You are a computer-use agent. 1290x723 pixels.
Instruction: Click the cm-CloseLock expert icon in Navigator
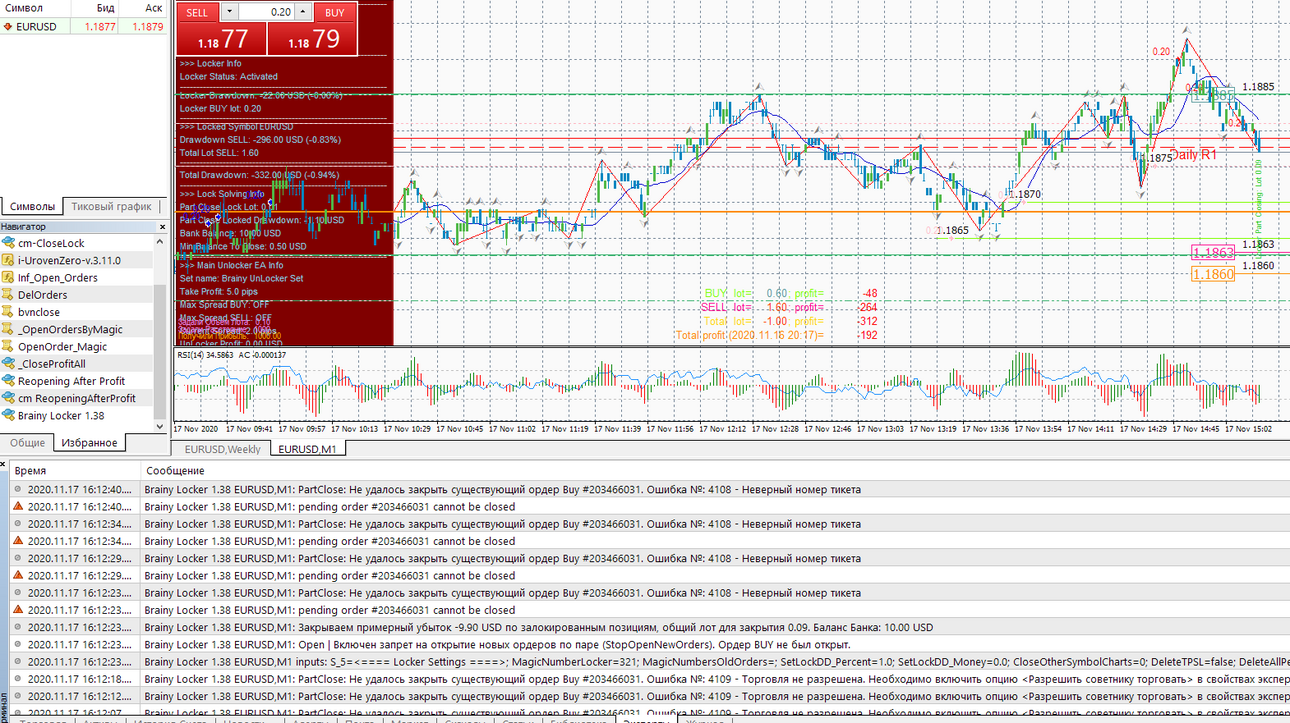(x=9, y=243)
